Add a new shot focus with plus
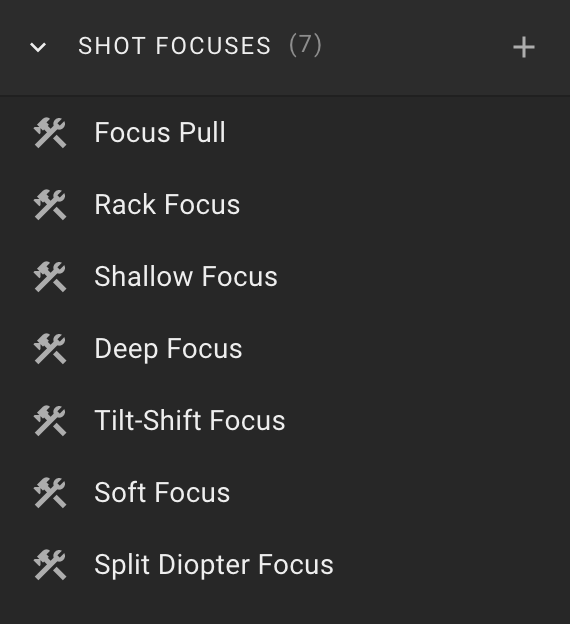 click(x=523, y=47)
